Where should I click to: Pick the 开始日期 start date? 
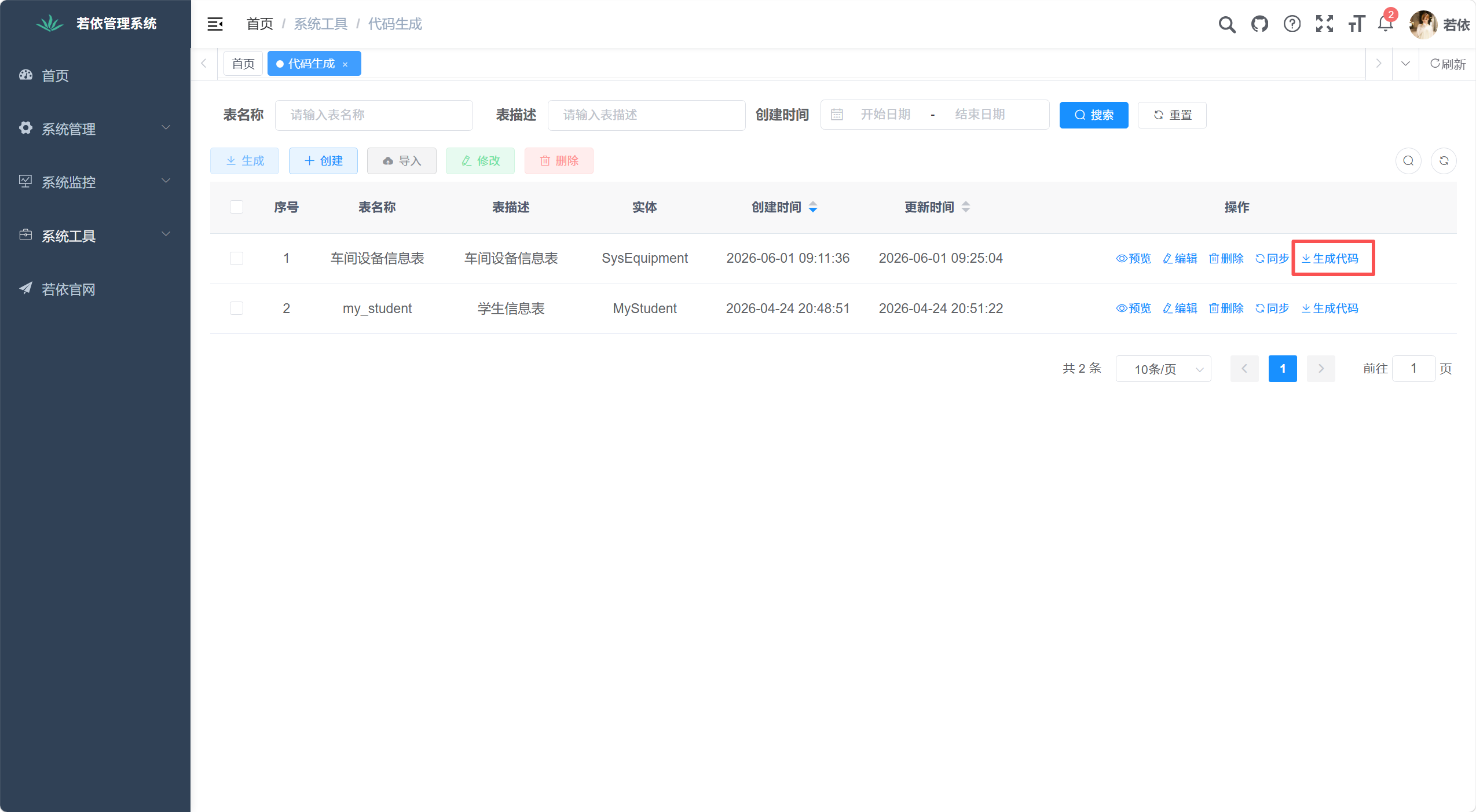tap(885, 115)
